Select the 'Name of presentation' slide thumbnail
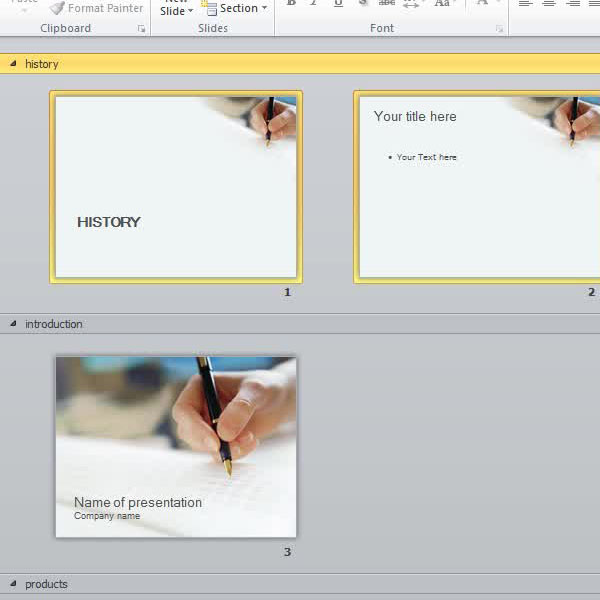 [176, 447]
